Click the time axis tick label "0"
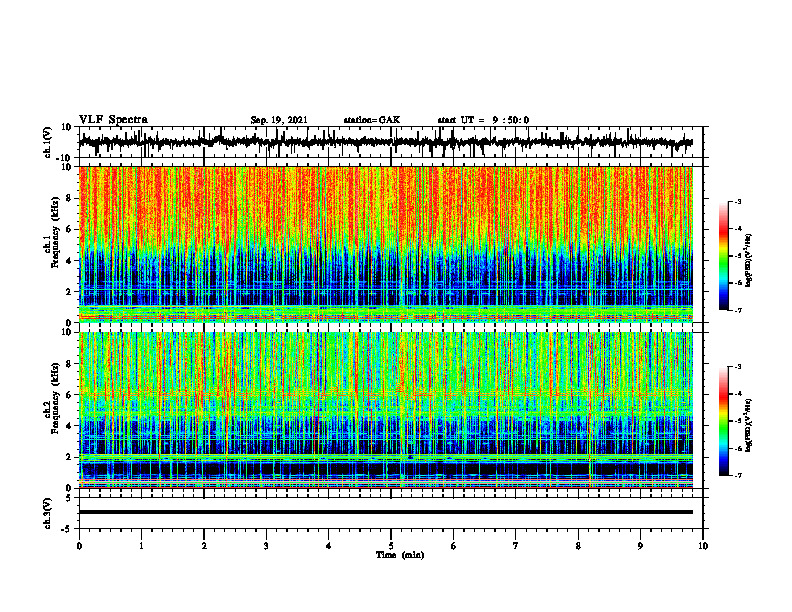Screen dimensions: 792x612 [79, 546]
